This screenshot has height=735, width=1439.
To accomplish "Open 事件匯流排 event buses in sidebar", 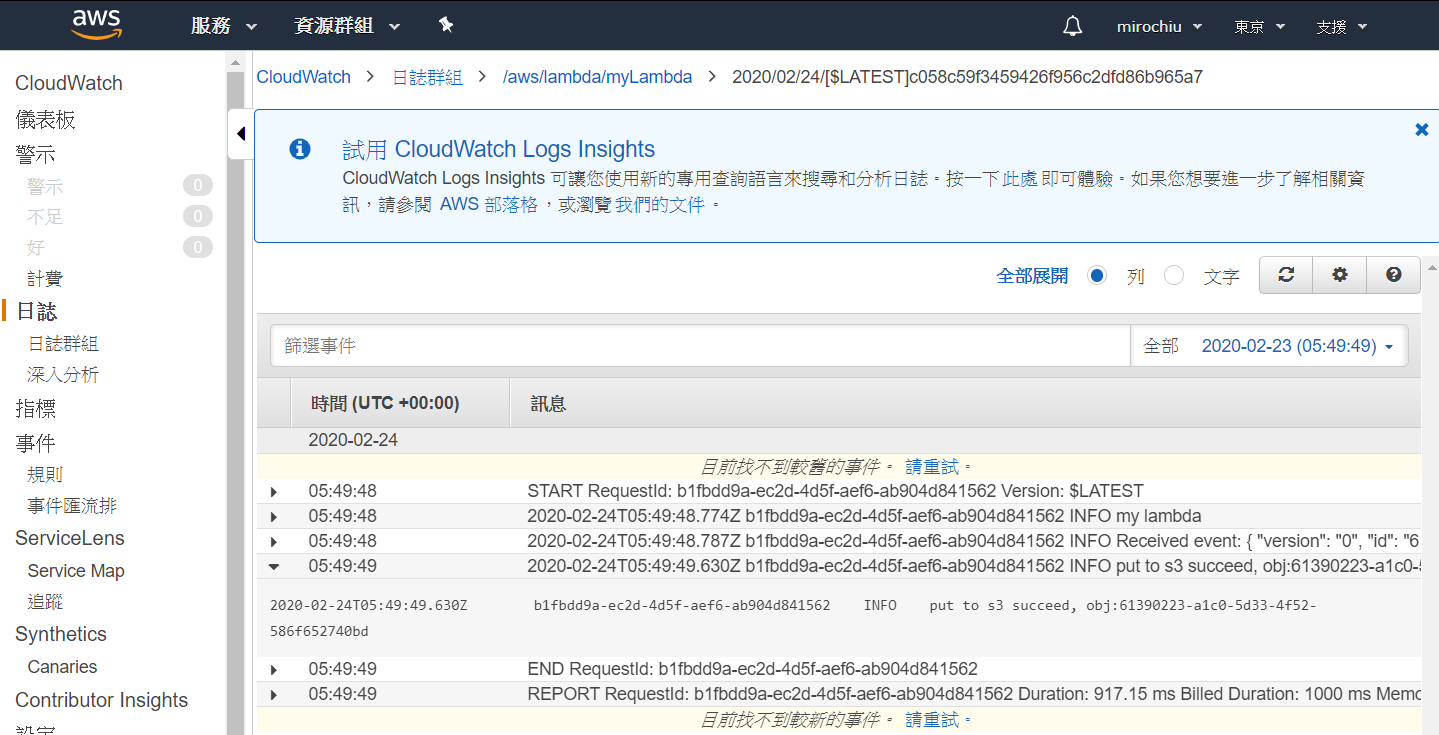I will pos(72,506).
